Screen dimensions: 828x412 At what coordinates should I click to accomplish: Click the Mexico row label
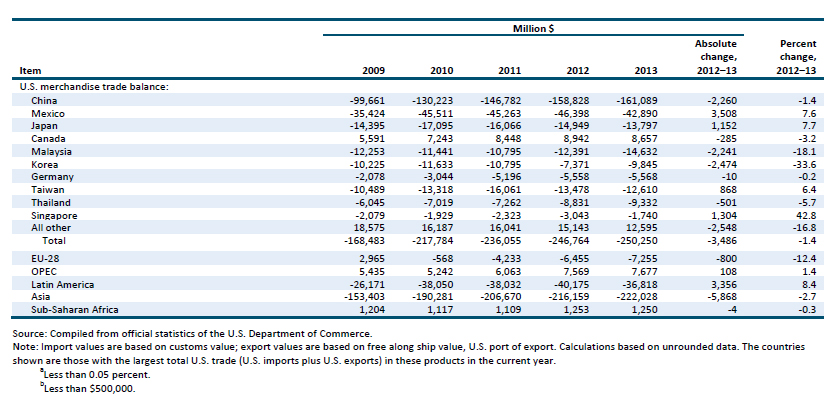coord(48,113)
